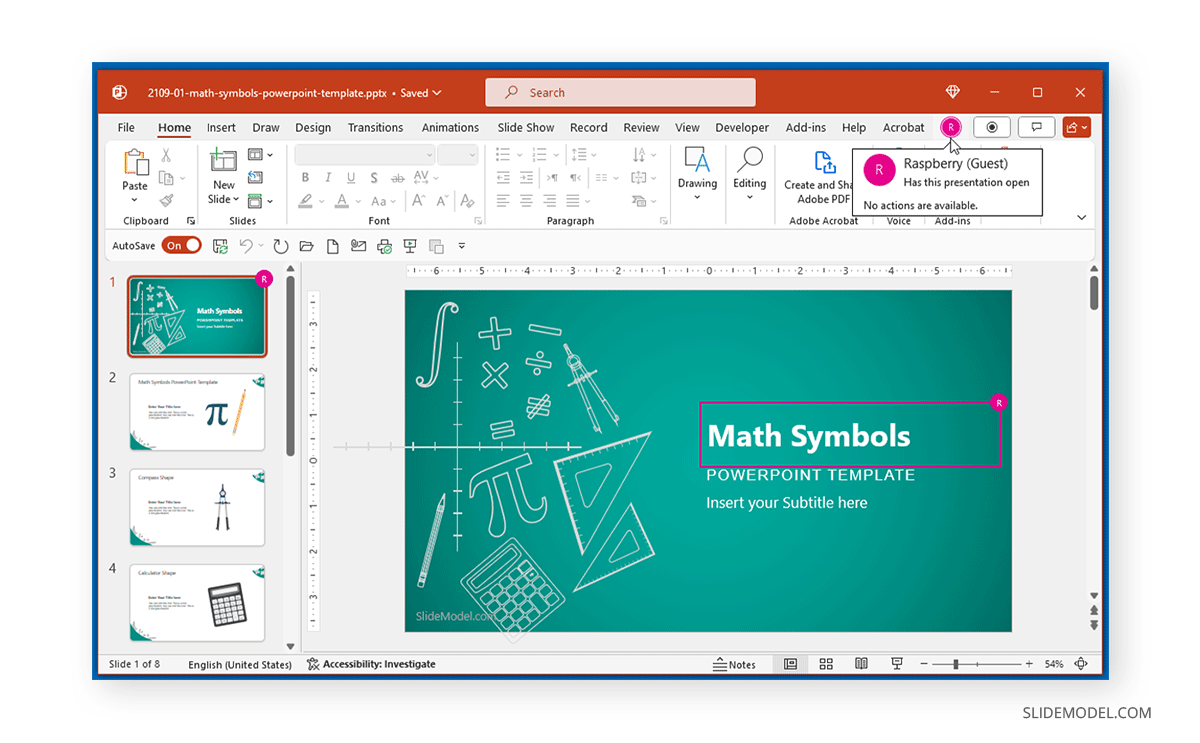The width and height of the screenshot is (1200, 743).
Task: Open the font size dropdown
Action: (x=458, y=155)
